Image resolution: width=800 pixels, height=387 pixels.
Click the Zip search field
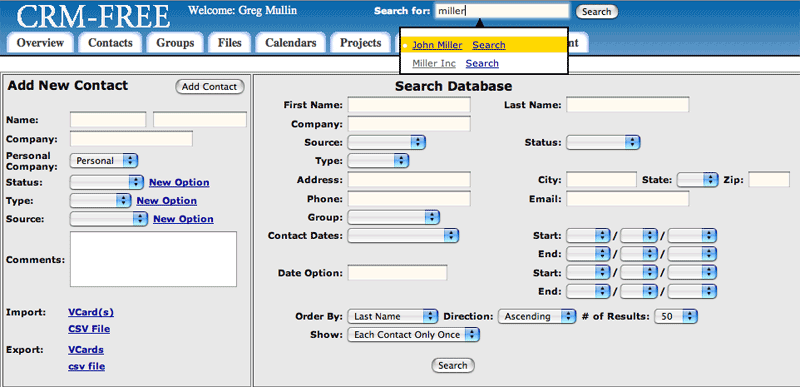click(x=769, y=179)
